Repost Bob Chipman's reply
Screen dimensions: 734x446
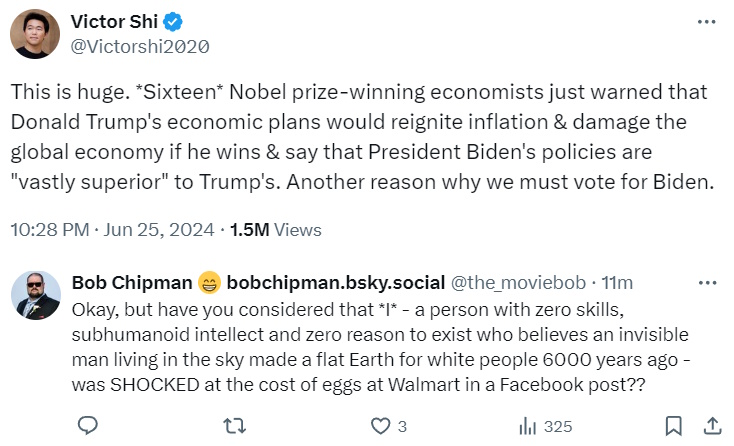click(x=233, y=426)
